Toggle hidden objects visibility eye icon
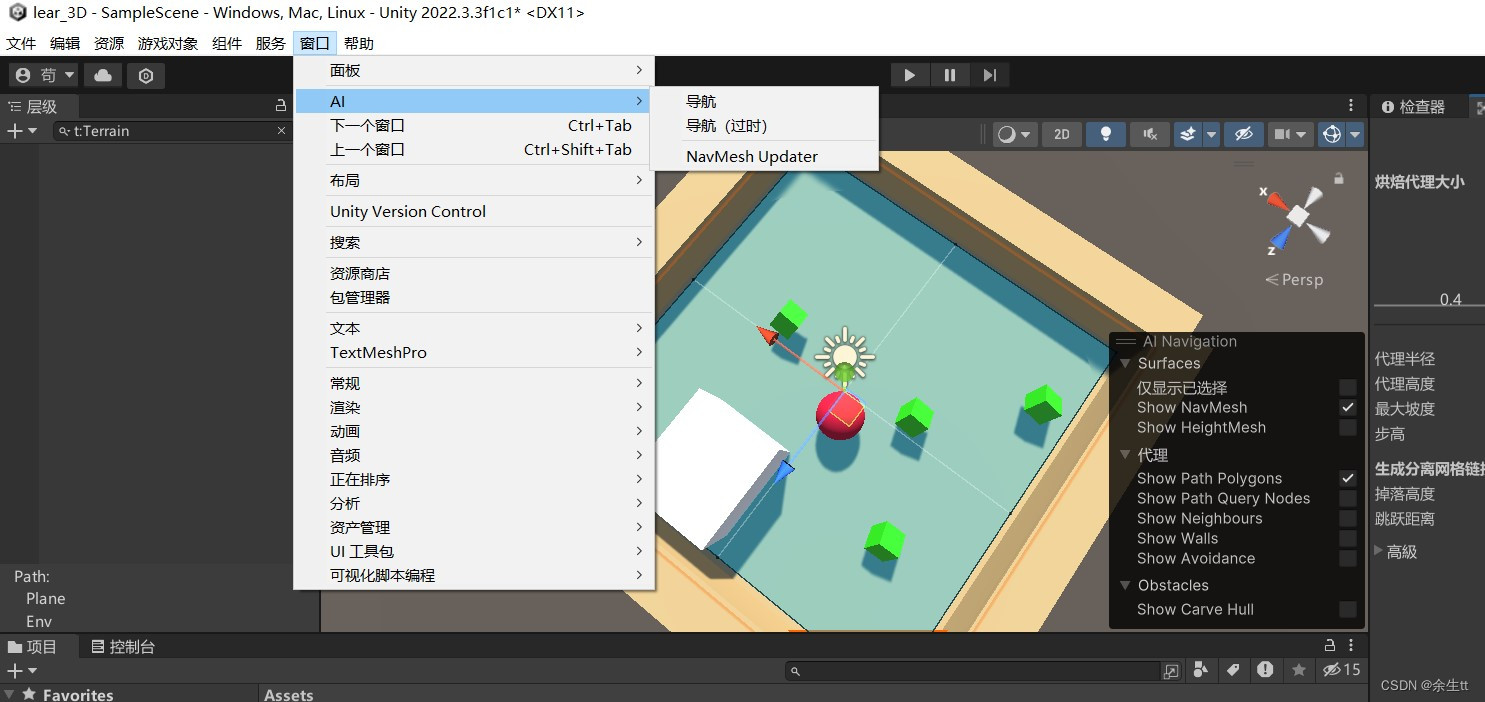The height and width of the screenshot is (702, 1485). pyautogui.click(x=1243, y=134)
